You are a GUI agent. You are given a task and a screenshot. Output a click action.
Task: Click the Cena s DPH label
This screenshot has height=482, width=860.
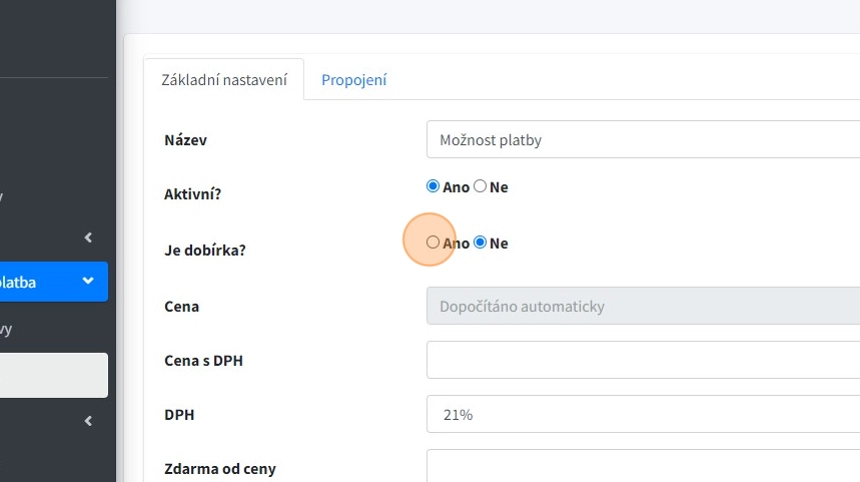pyautogui.click(x=203, y=360)
